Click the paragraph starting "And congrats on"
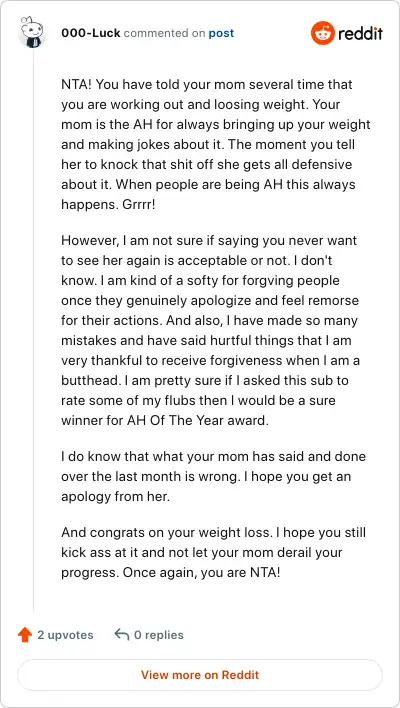Screen dimensions: 400x708 tap(214, 553)
